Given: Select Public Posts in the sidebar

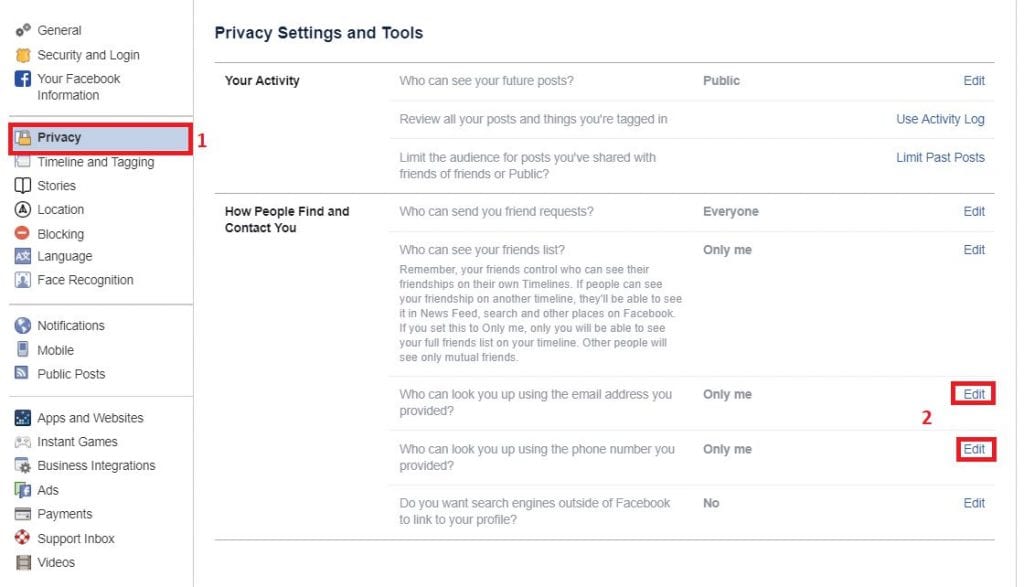Looking at the screenshot, I should pos(71,374).
